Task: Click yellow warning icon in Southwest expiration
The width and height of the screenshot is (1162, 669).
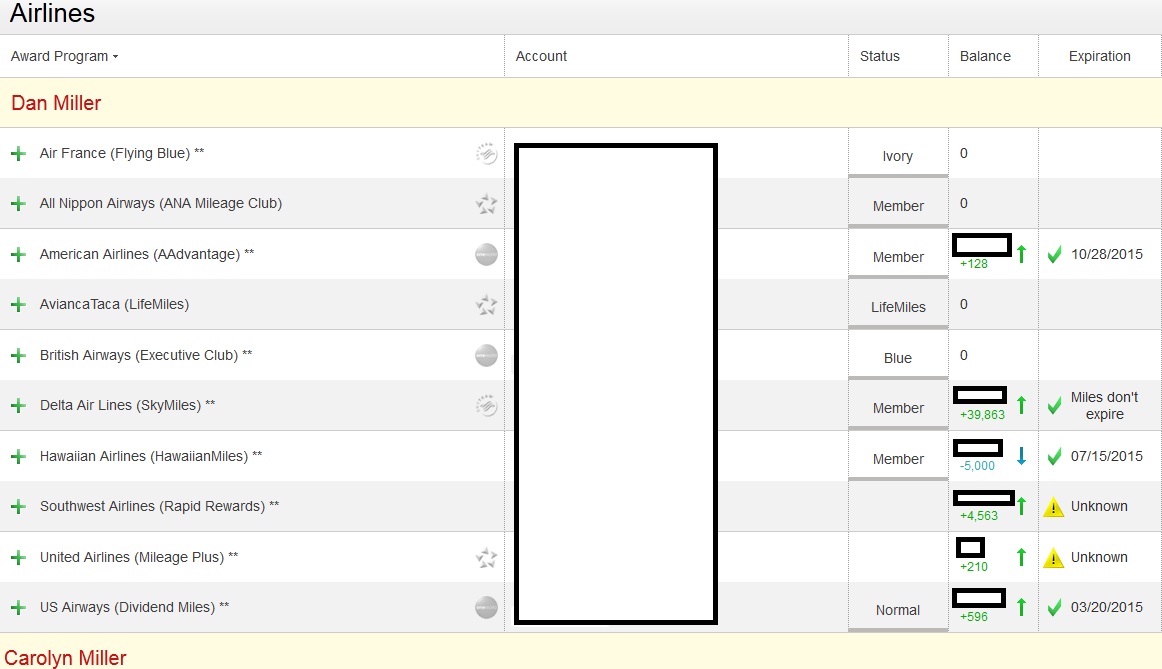Action: (1053, 507)
